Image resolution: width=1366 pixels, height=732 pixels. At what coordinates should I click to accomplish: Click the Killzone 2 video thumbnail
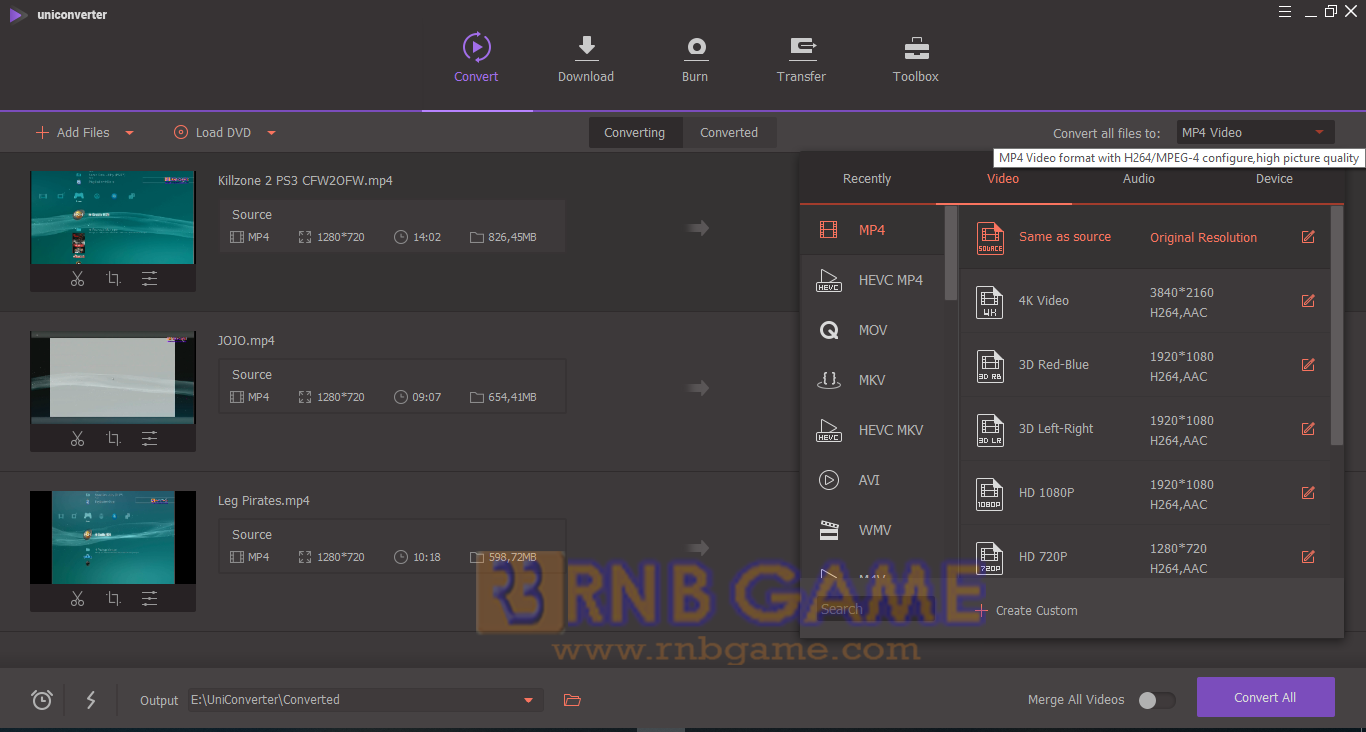[113, 217]
